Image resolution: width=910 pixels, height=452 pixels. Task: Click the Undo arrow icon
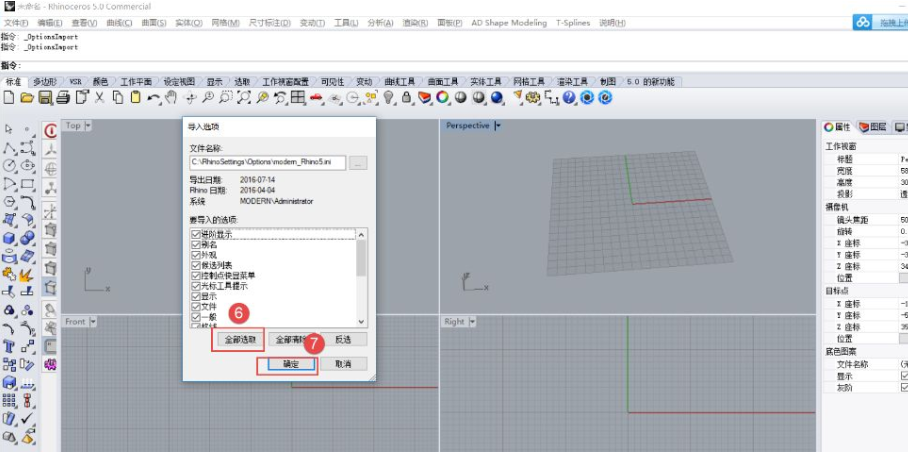(153, 97)
